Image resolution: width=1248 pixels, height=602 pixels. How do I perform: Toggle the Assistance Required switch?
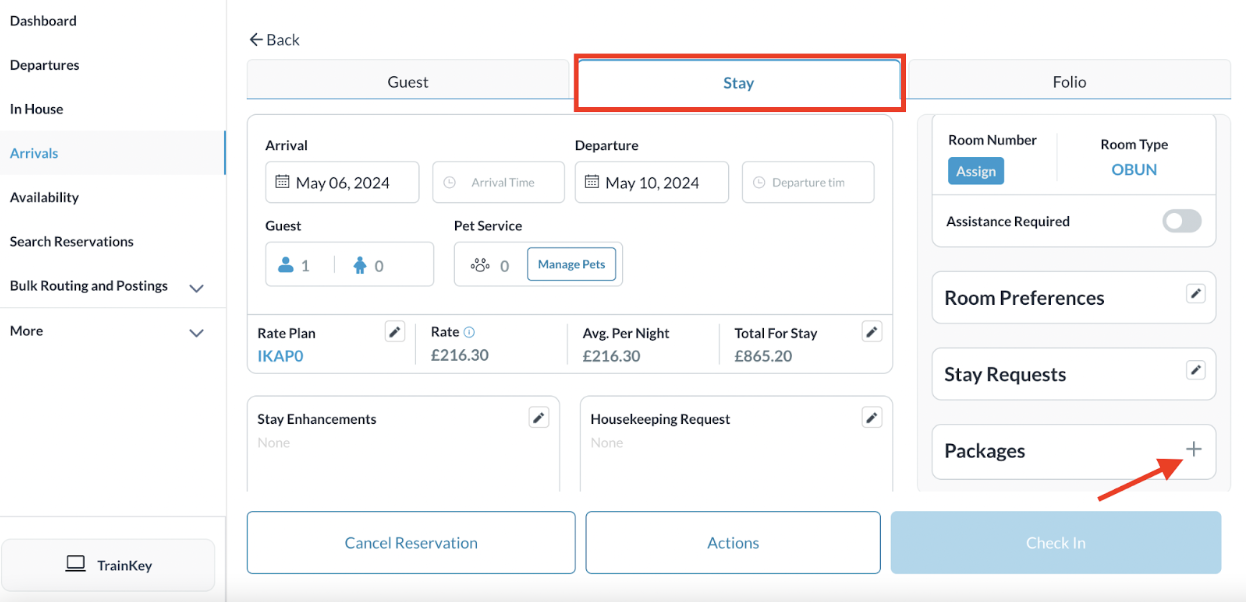coord(1181,222)
